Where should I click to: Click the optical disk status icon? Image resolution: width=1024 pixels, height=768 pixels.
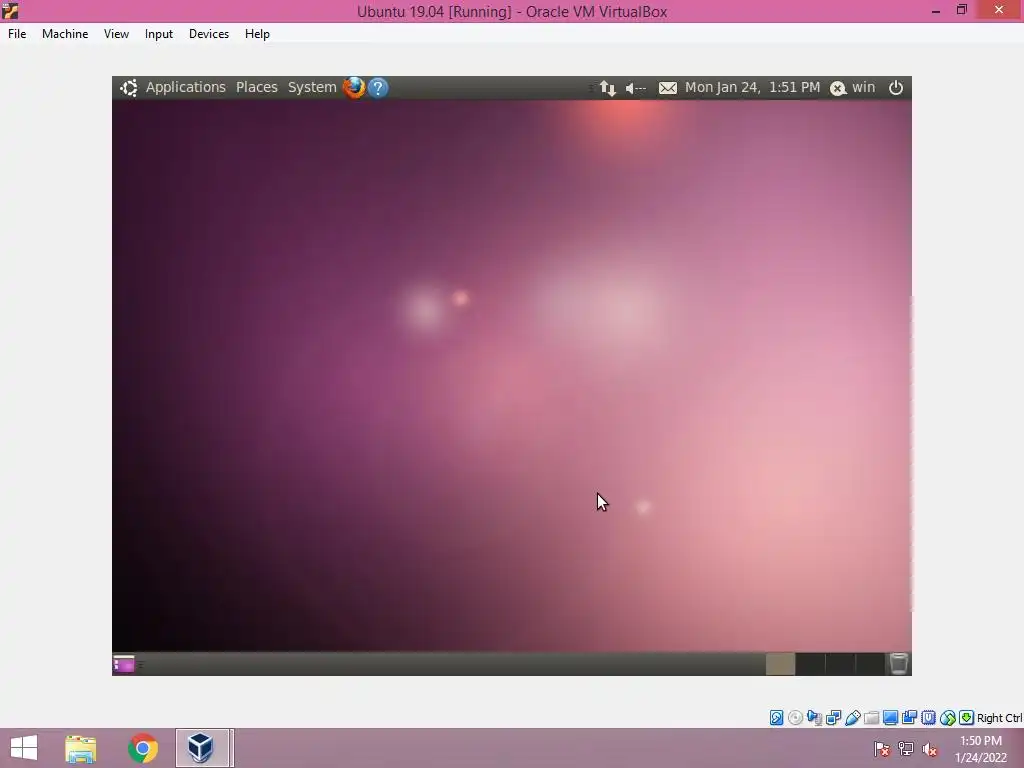point(795,718)
